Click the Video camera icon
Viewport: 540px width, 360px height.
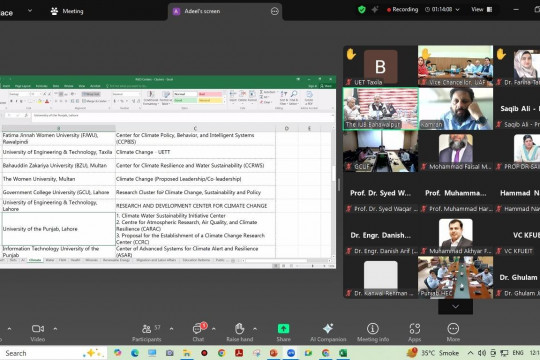coord(38,329)
